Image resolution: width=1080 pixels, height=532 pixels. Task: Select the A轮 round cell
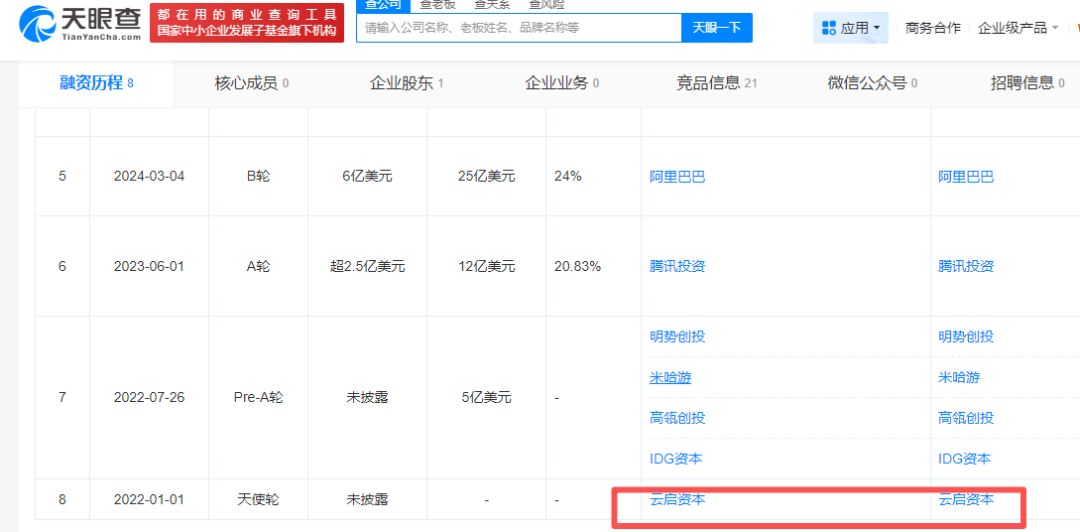pyautogui.click(x=258, y=266)
